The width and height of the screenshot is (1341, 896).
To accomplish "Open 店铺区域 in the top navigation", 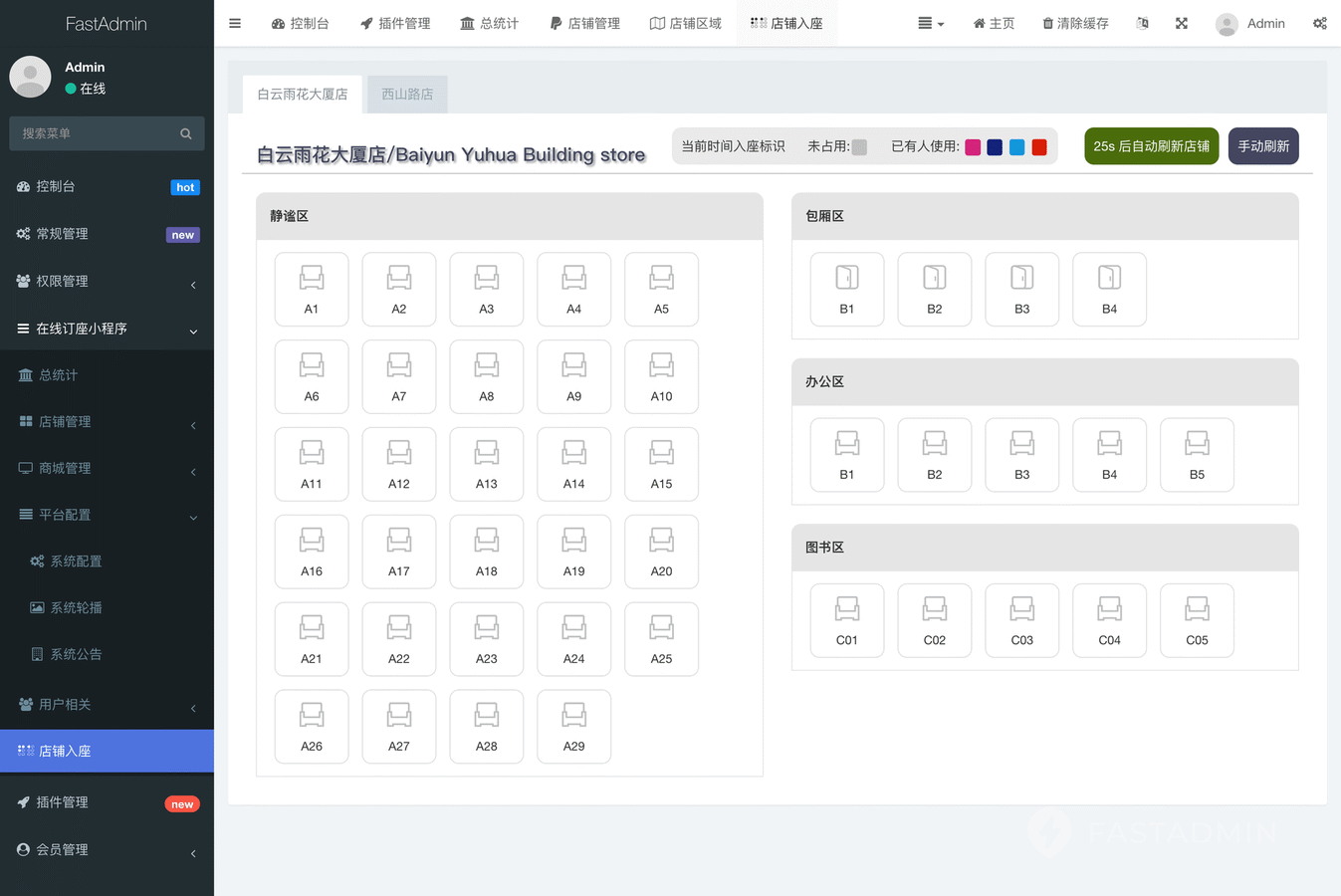I will point(685,23).
